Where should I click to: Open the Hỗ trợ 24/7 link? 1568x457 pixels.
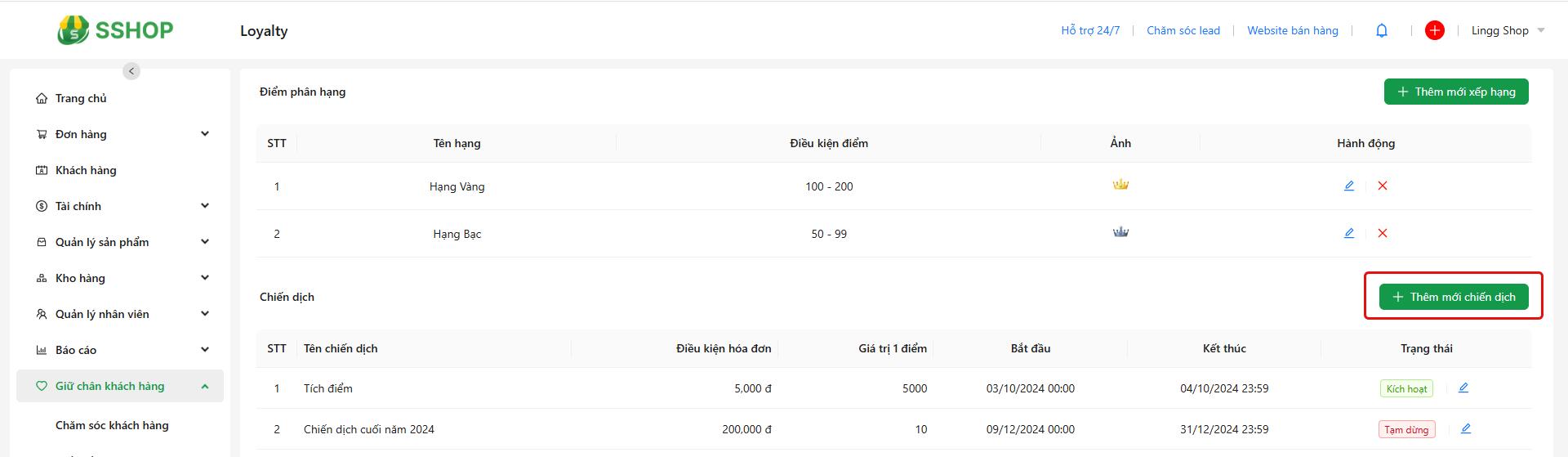(1090, 30)
